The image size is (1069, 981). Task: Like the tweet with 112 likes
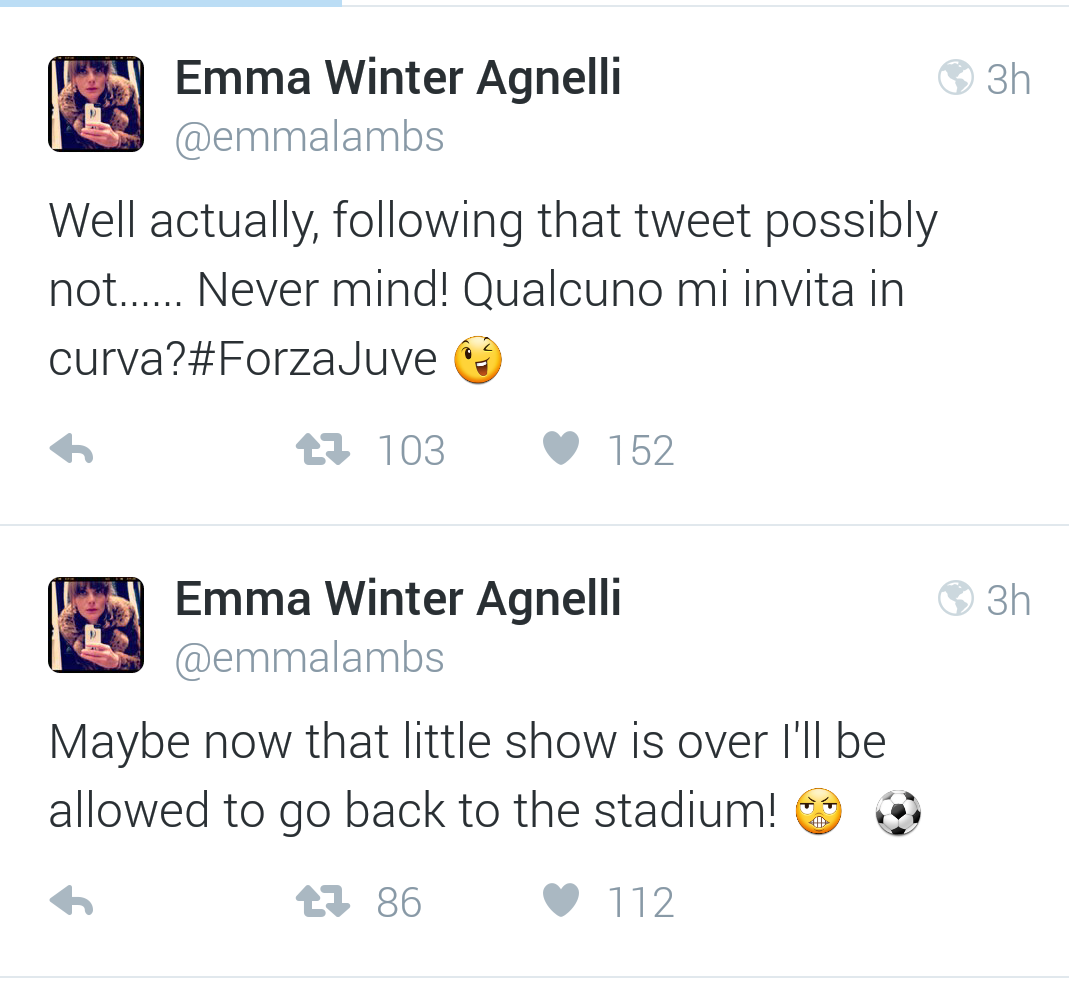[561, 903]
